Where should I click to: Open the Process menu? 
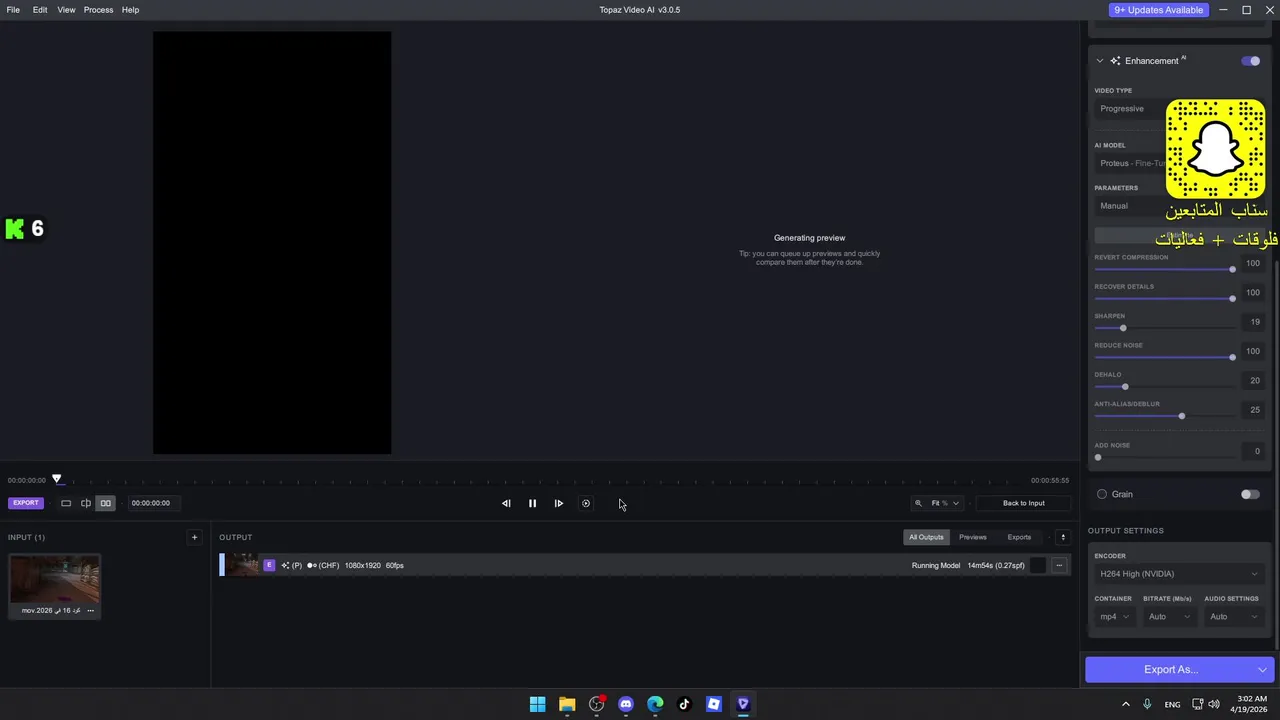tap(98, 10)
